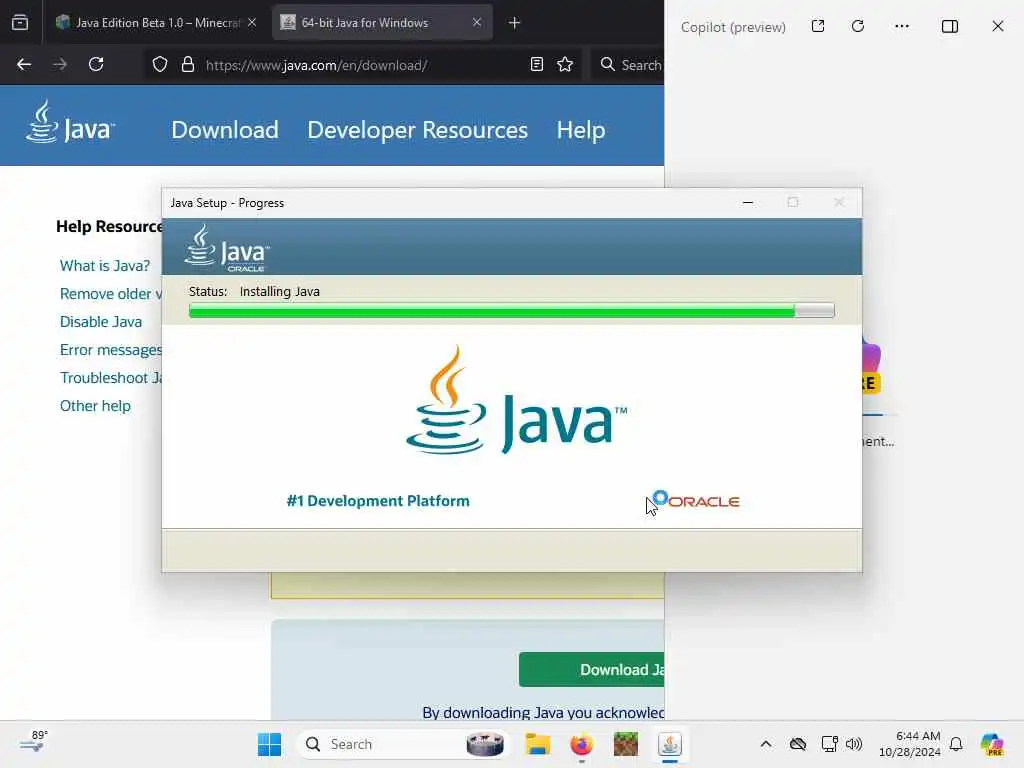The height and width of the screenshot is (768, 1024).
Task: Bookmark this page with the star
Action: [566, 64]
